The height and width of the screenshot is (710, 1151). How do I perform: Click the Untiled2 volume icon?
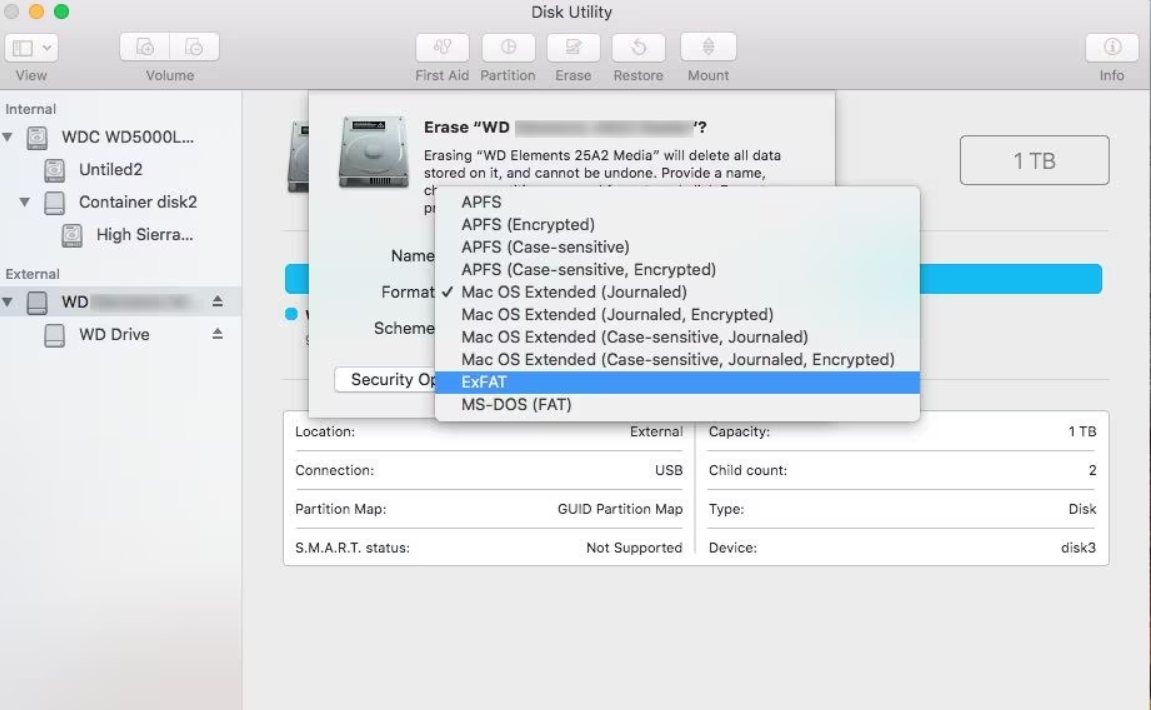point(54,170)
